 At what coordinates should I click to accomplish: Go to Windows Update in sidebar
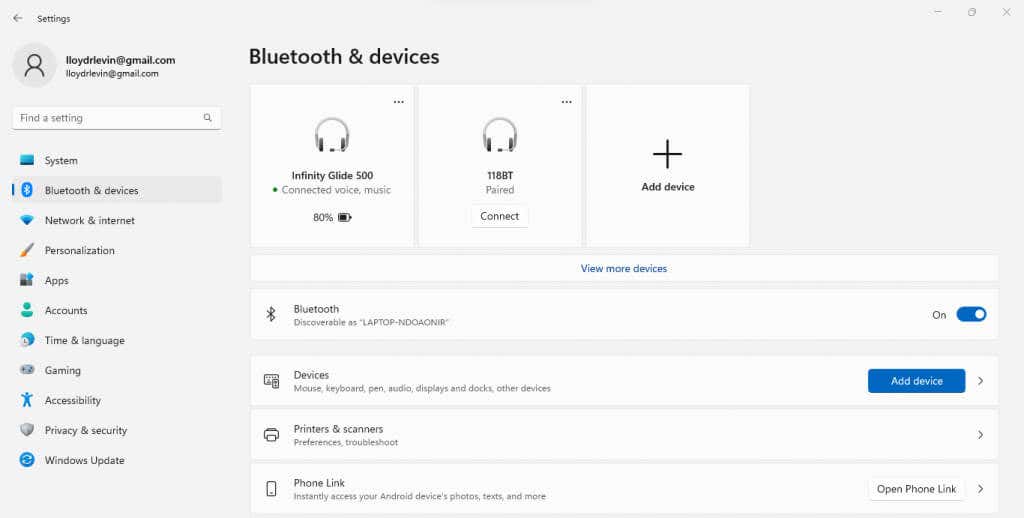[x=117, y=461]
